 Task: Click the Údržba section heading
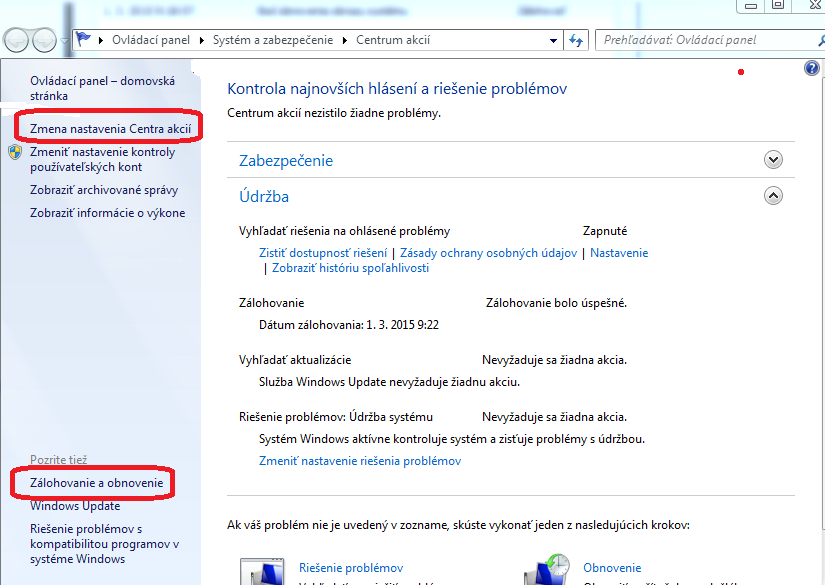(264, 196)
